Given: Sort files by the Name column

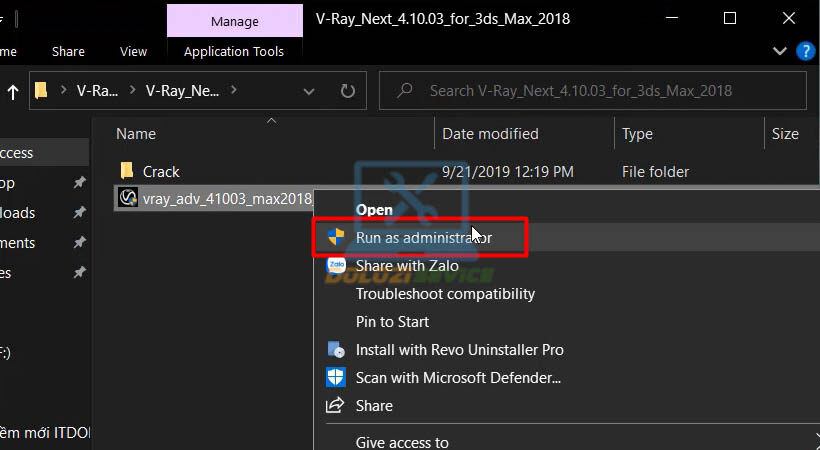Looking at the screenshot, I should 136,134.
